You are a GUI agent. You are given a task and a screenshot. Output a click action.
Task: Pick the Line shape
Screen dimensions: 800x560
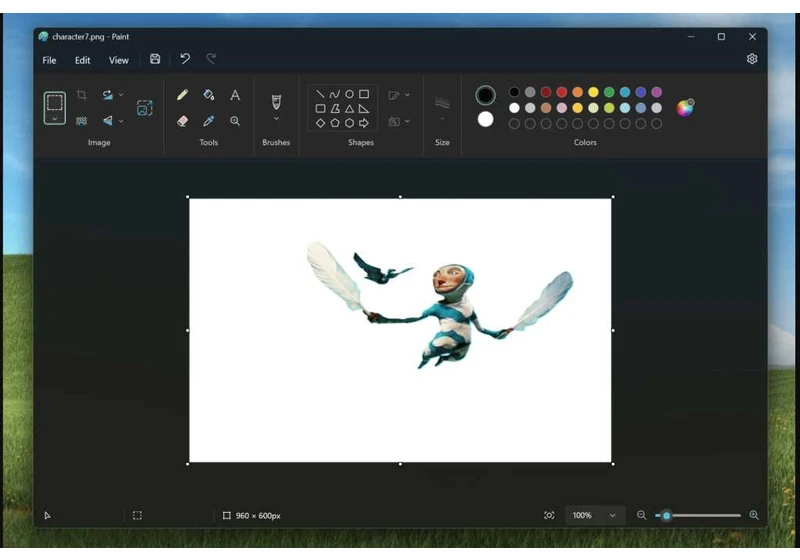coord(320,94)
